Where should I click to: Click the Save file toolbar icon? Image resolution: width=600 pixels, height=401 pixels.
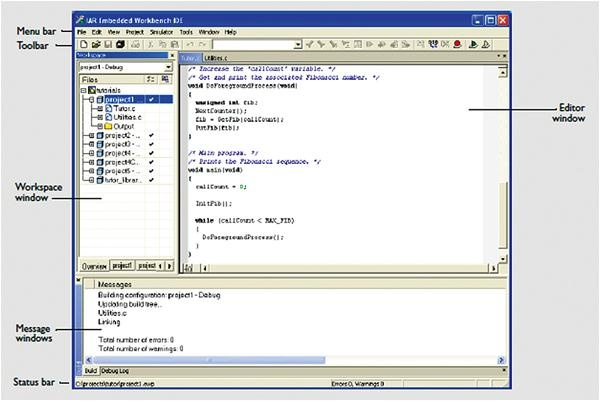[107, 45]
